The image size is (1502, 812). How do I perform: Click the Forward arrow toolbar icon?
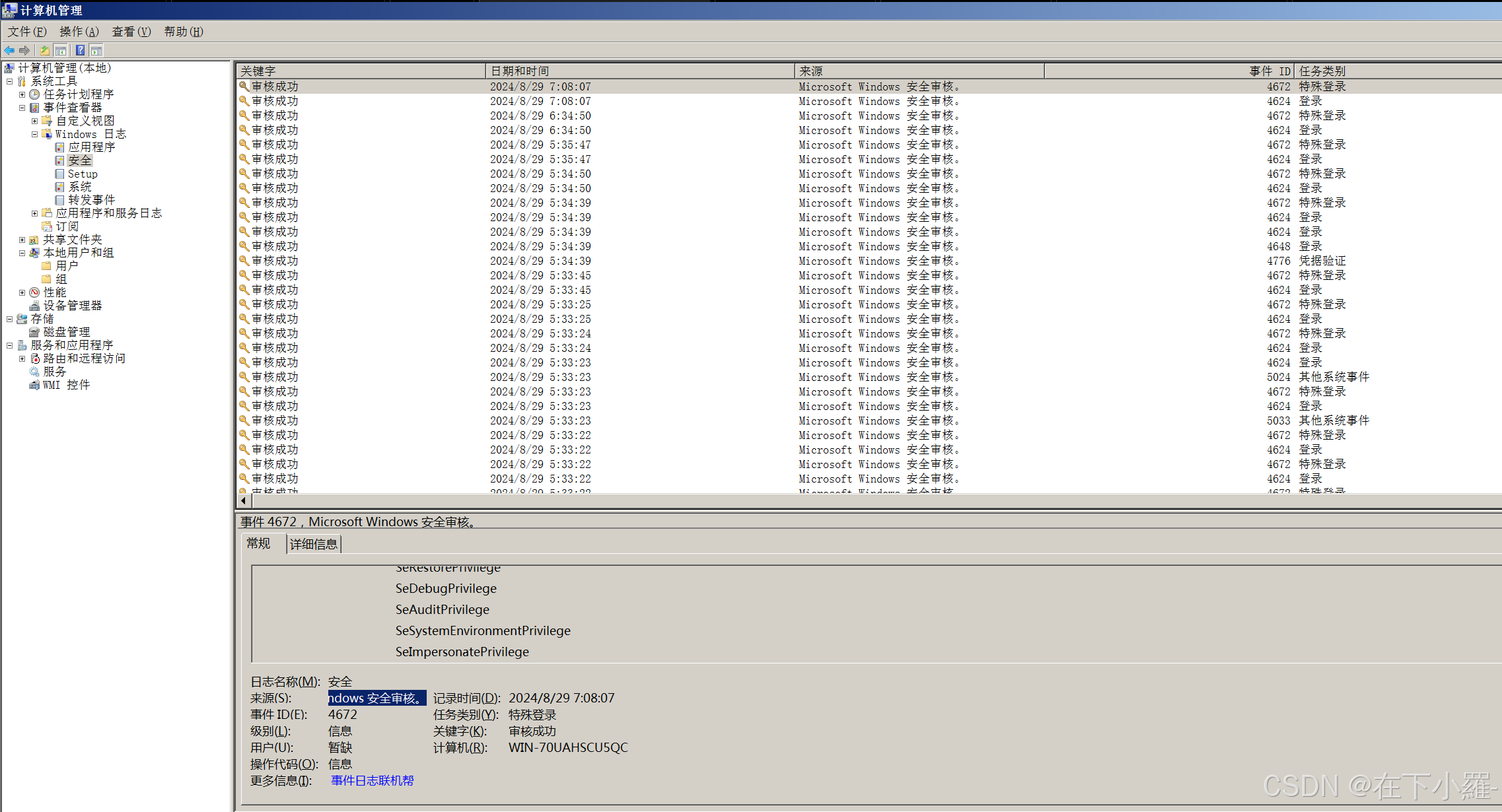coord(24,50)
